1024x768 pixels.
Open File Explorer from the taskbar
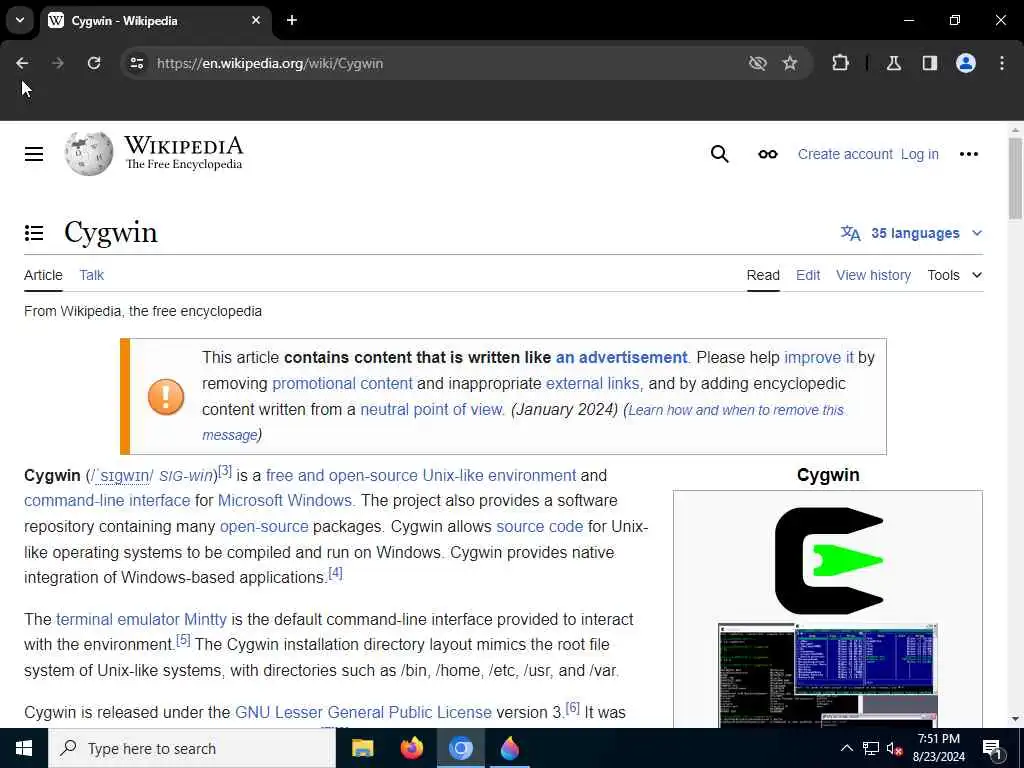click(x=362, y=748)
